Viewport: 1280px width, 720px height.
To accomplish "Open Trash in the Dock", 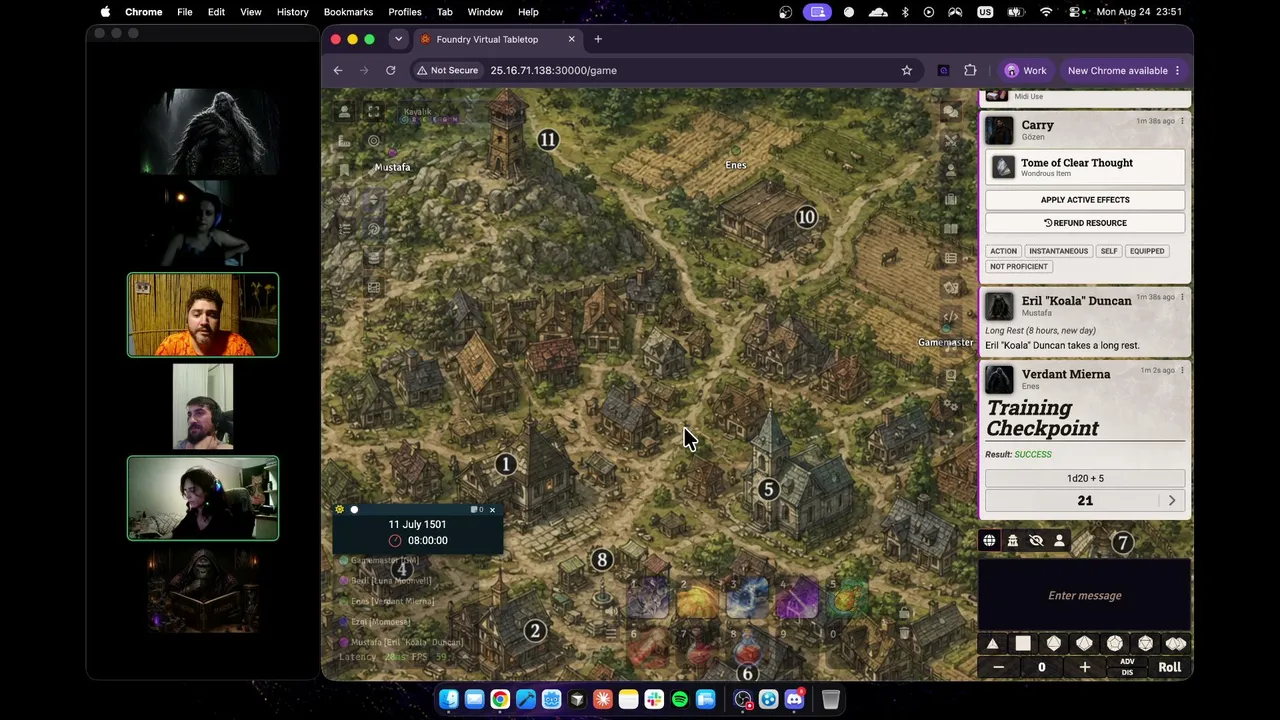I will [830, 700].
